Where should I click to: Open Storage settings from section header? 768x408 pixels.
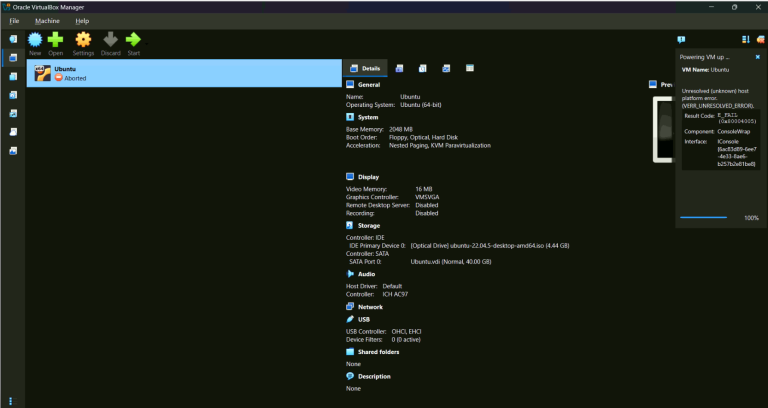(369, 225)
